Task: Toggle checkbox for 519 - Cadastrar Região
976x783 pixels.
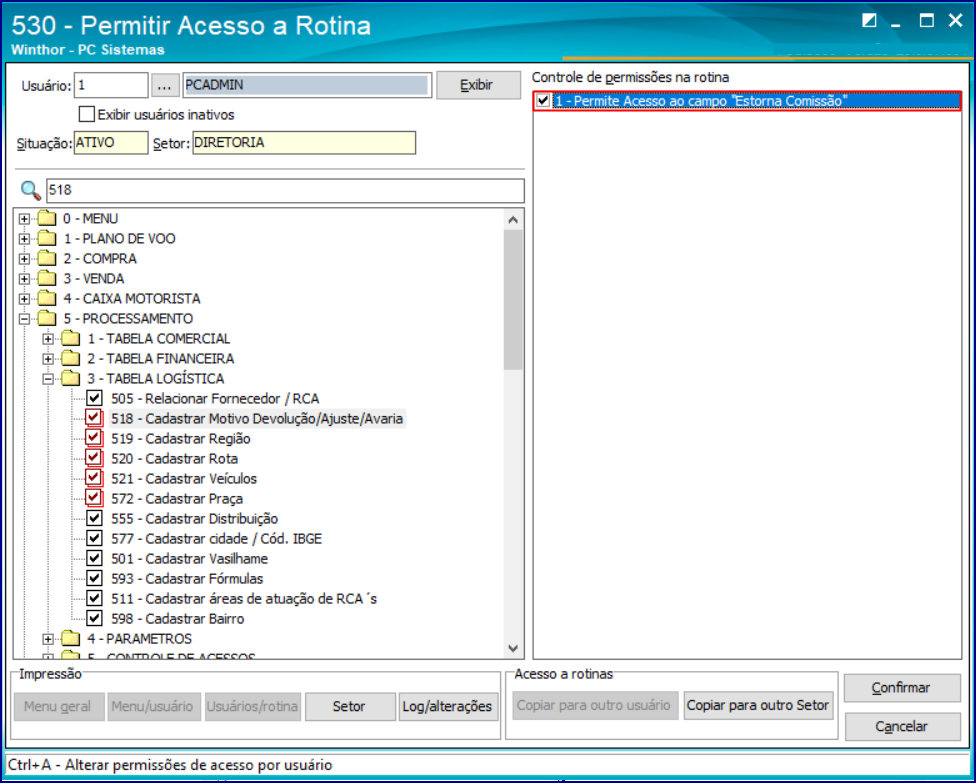Action: pos(94,438)
